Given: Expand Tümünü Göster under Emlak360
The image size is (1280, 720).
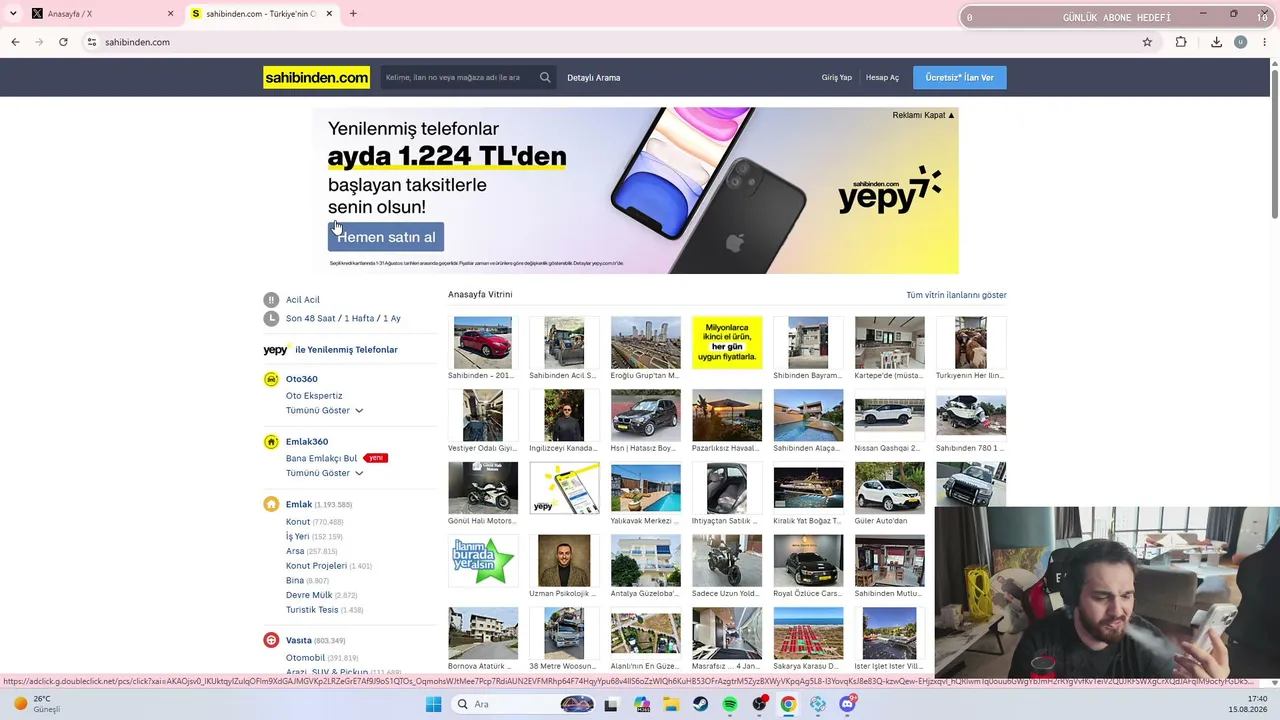Looking at the screenshot, I should (324, 473).
